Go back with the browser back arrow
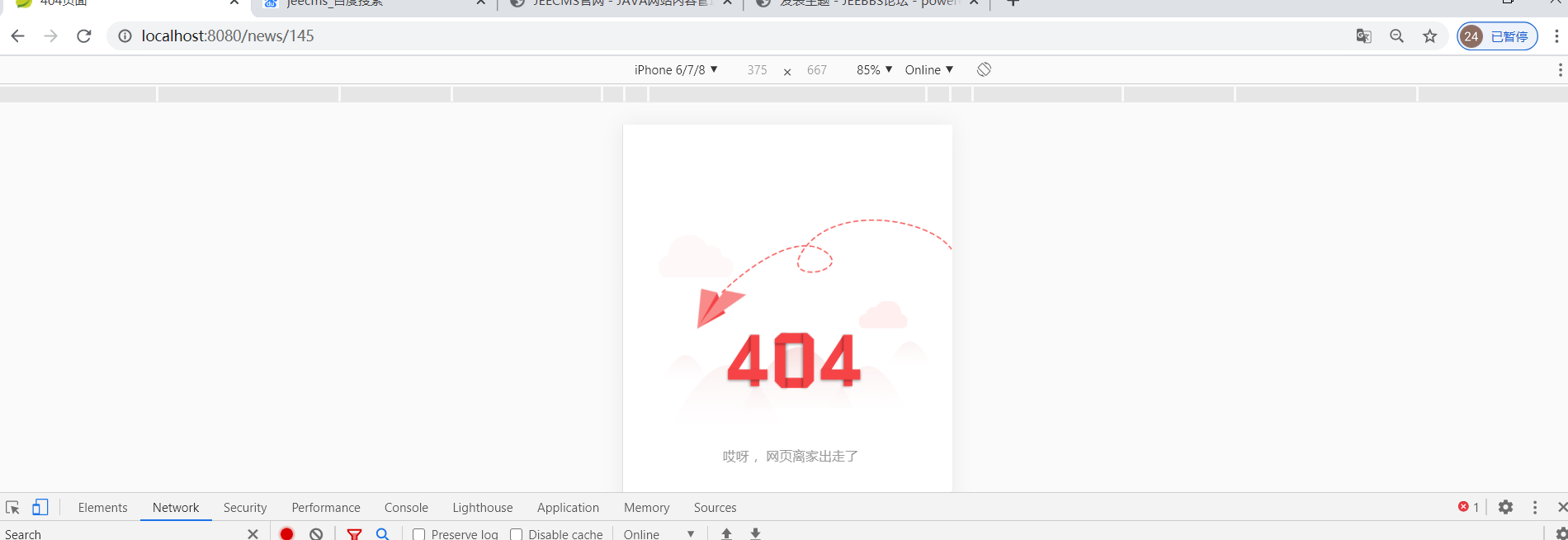1568x540 pixels. pos(17,36)
